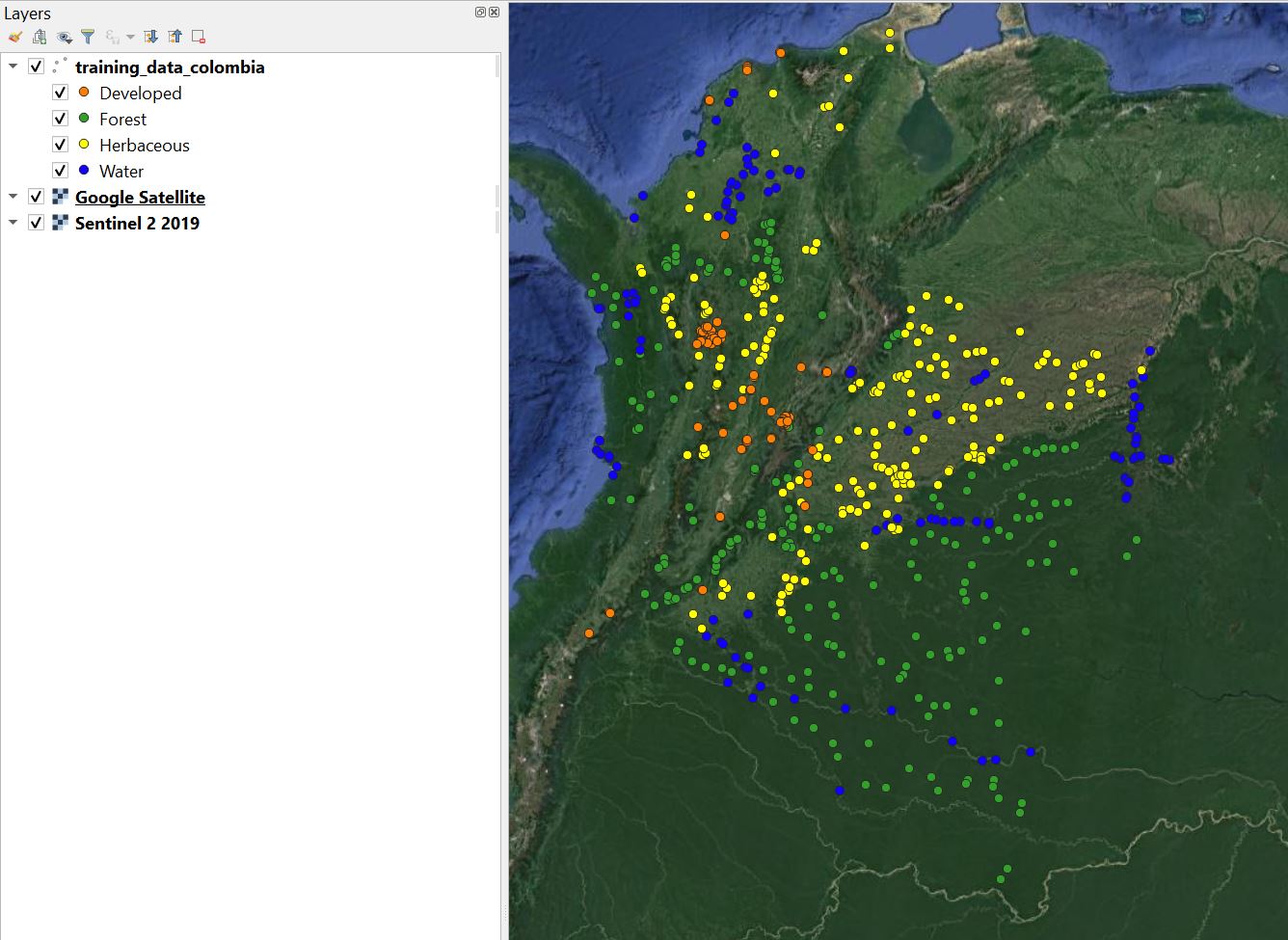Click the Remove Layer/Group icon
This screenshot has height=940, width=1288.
199,37
